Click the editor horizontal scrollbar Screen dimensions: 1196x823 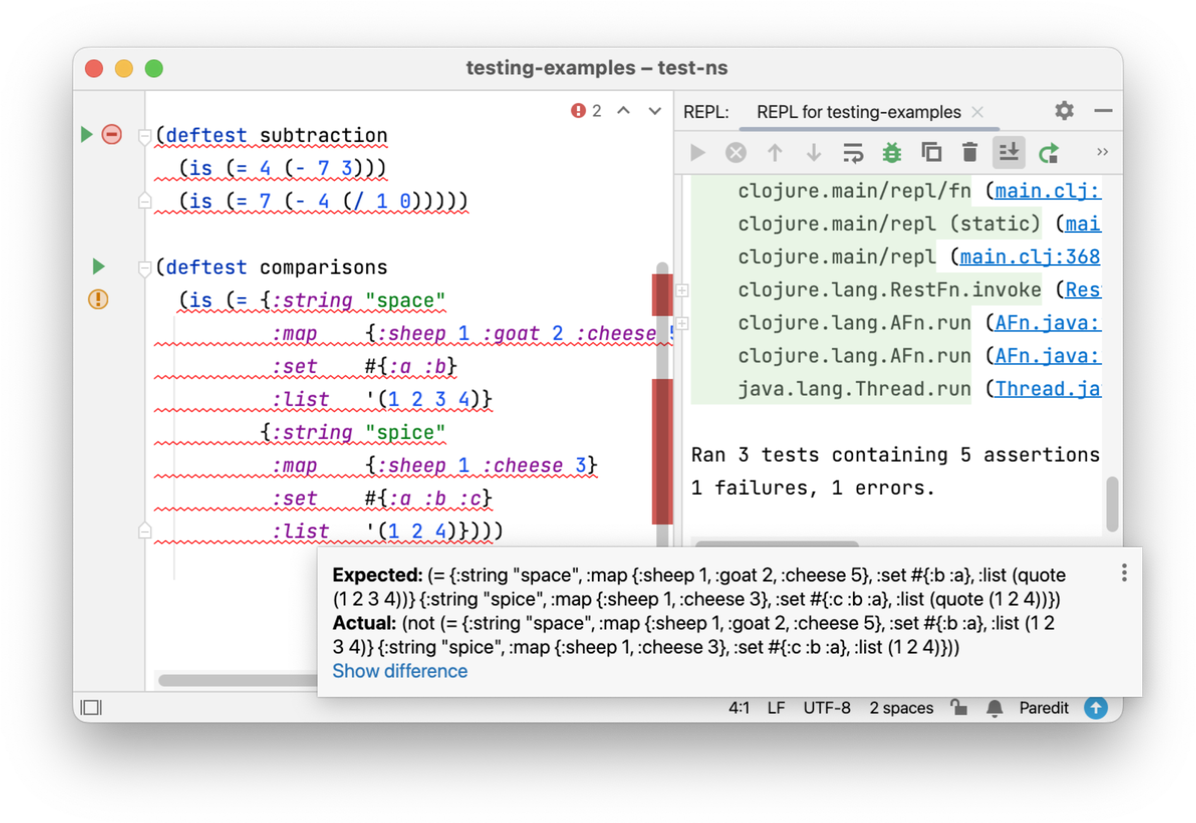tap(237, 680)
